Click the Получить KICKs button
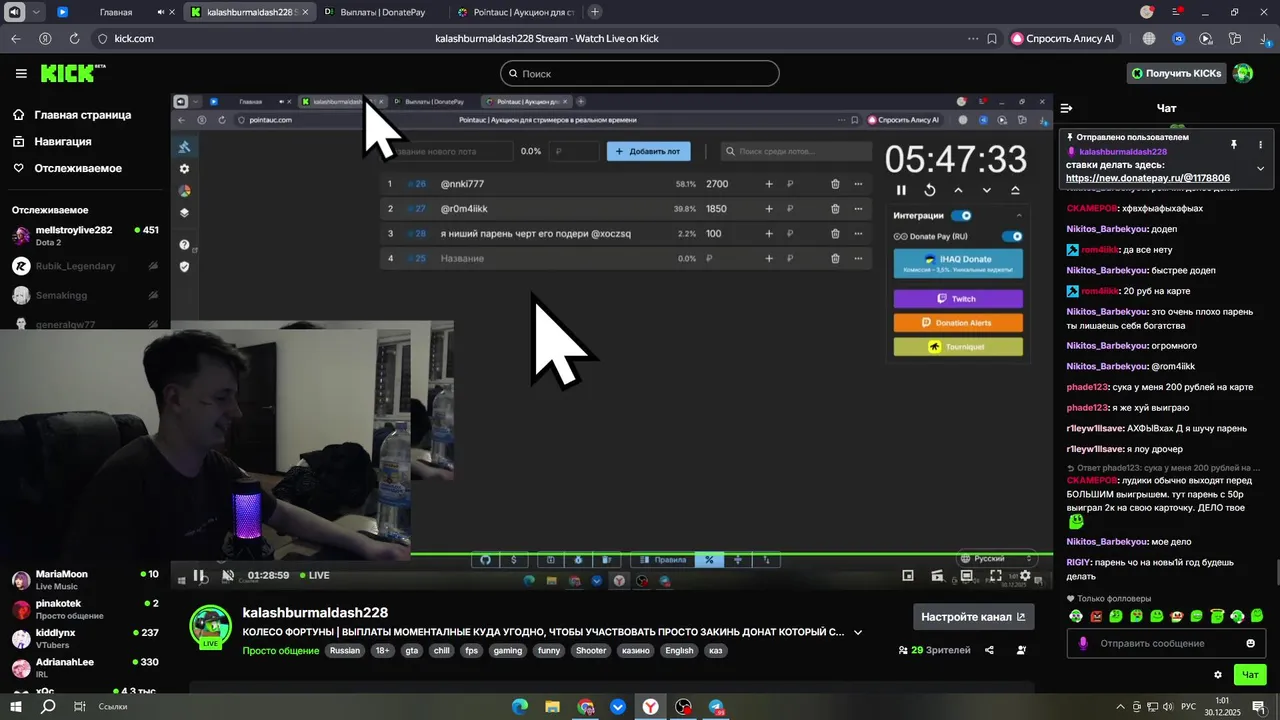 (x=1177, y=73)
